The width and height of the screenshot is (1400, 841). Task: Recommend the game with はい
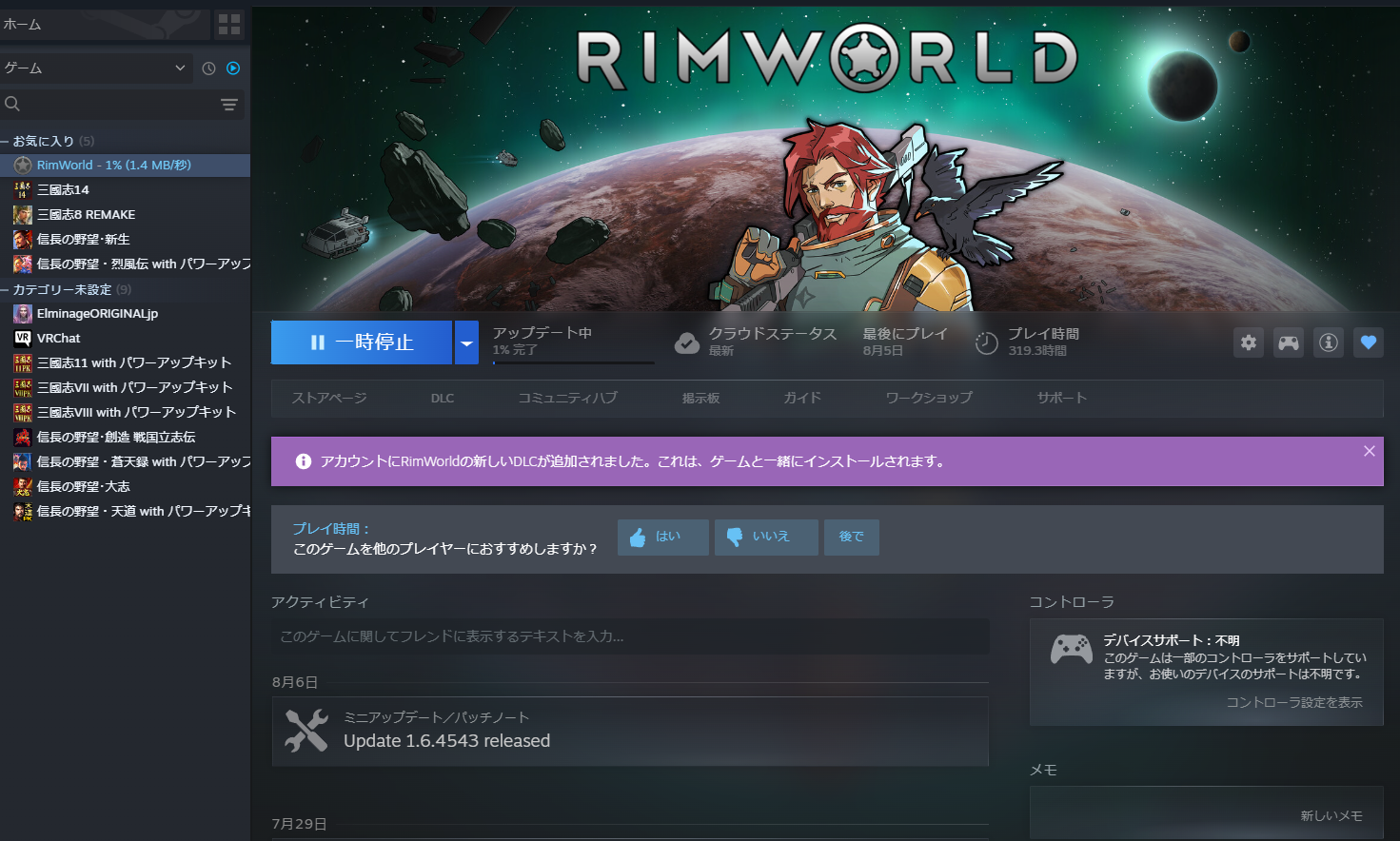pos(663,538)
